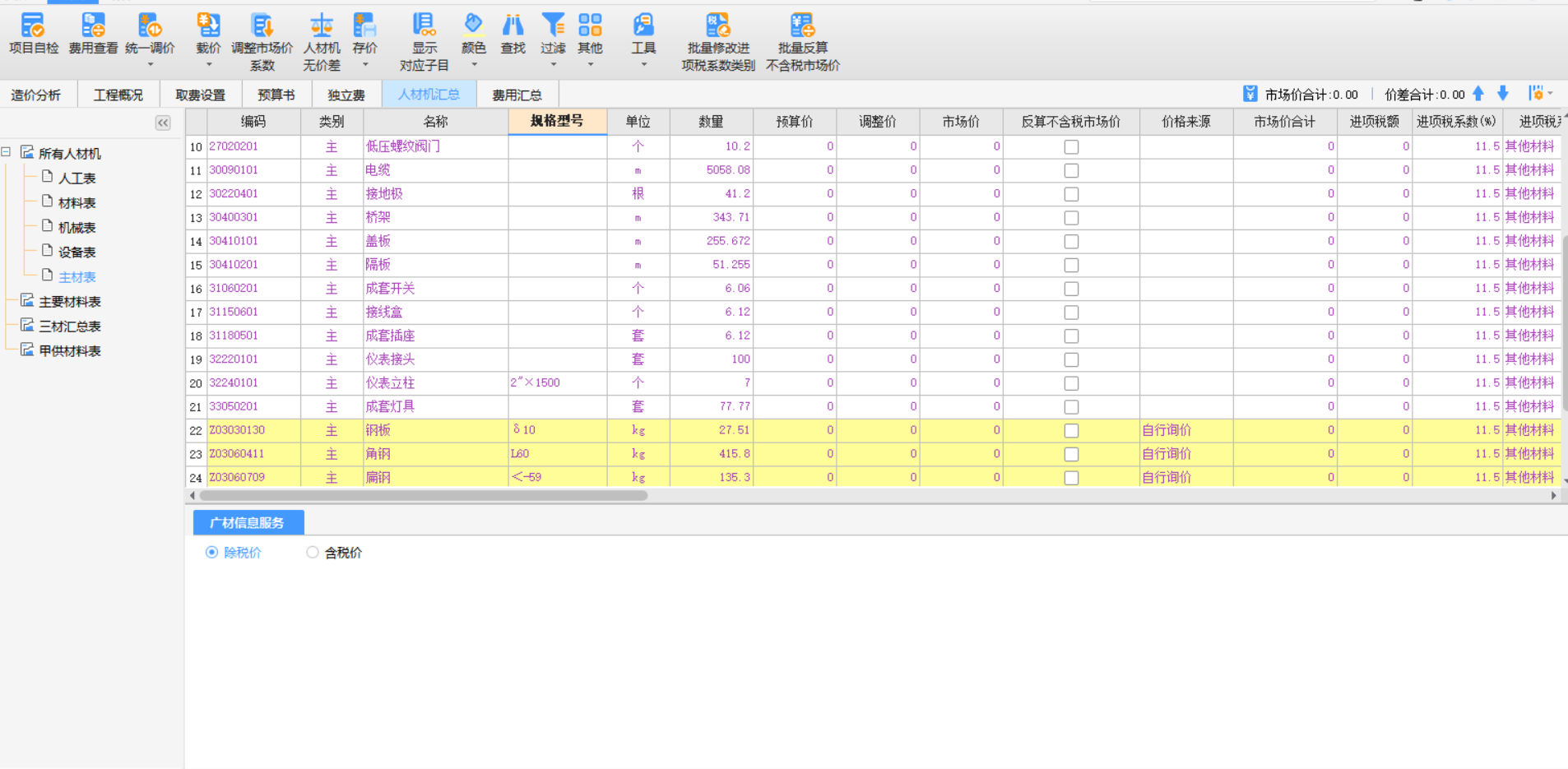1568x769 pixels.
Task: Click the 工具 tools icon
Action: 643,25
